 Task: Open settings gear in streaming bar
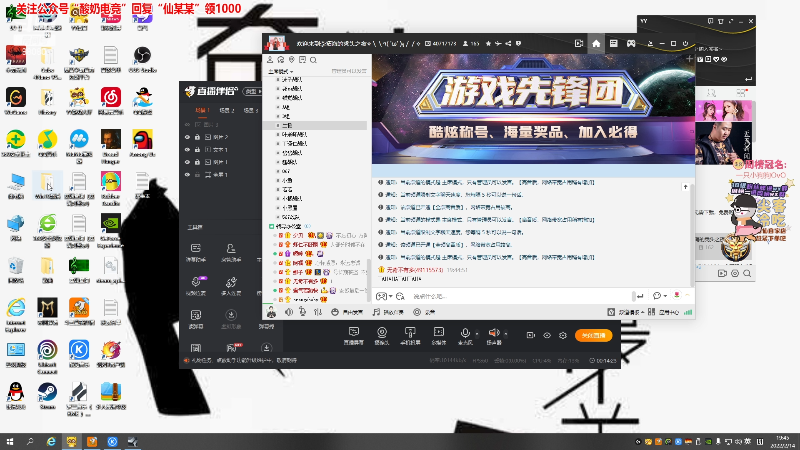(x=563, y=335)
